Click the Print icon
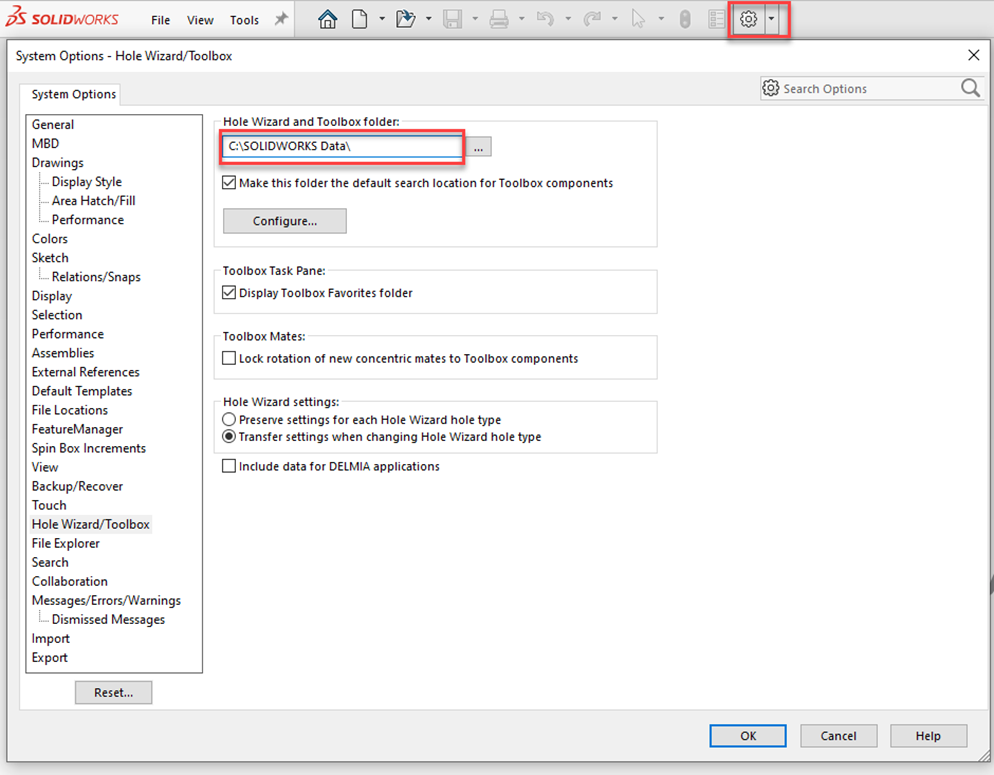 tap(498, 19)
